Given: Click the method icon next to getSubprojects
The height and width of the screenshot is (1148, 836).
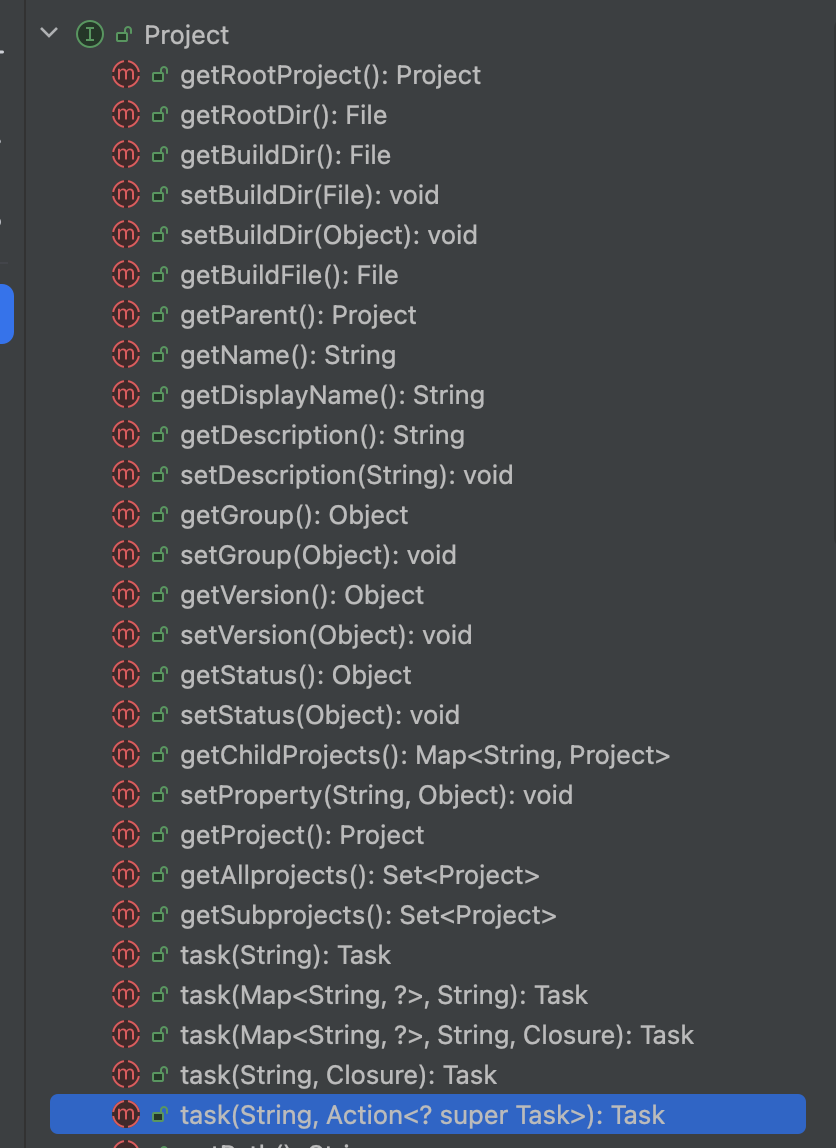Looking at the screenshot, I should [125, 914].
